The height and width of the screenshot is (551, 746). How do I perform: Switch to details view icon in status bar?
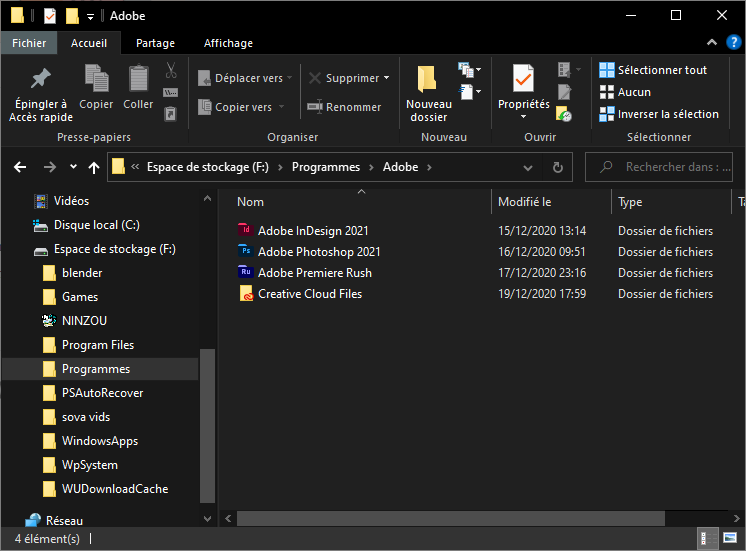pos(707,539)
